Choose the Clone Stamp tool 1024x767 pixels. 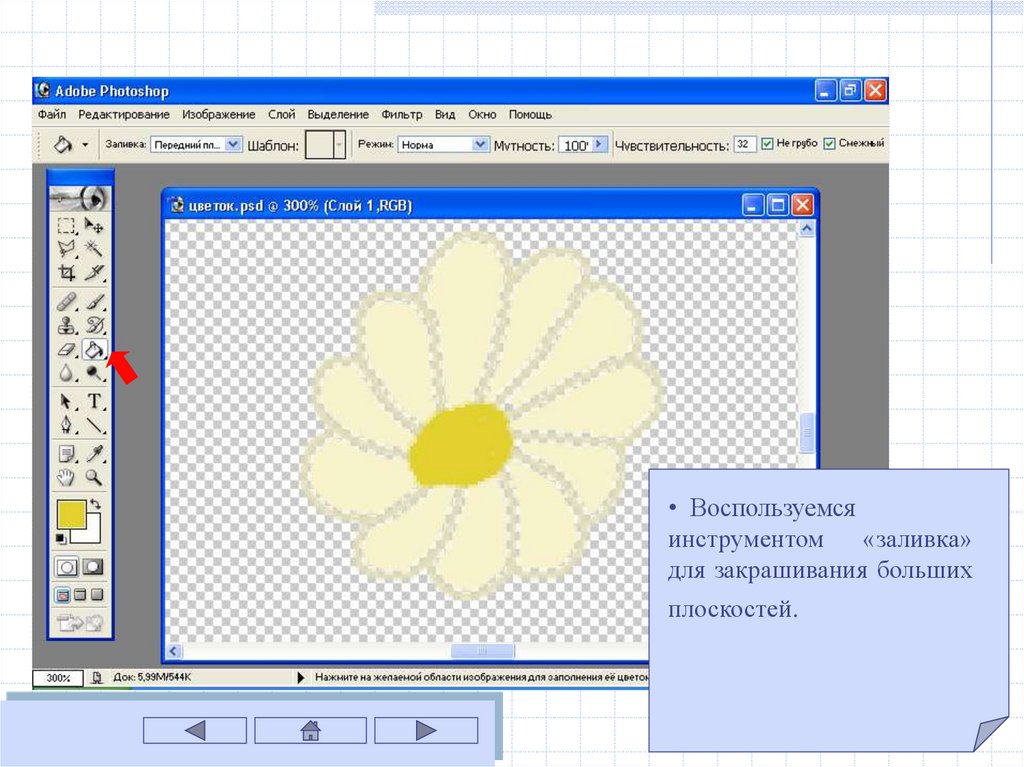click(x=67, y=325)
